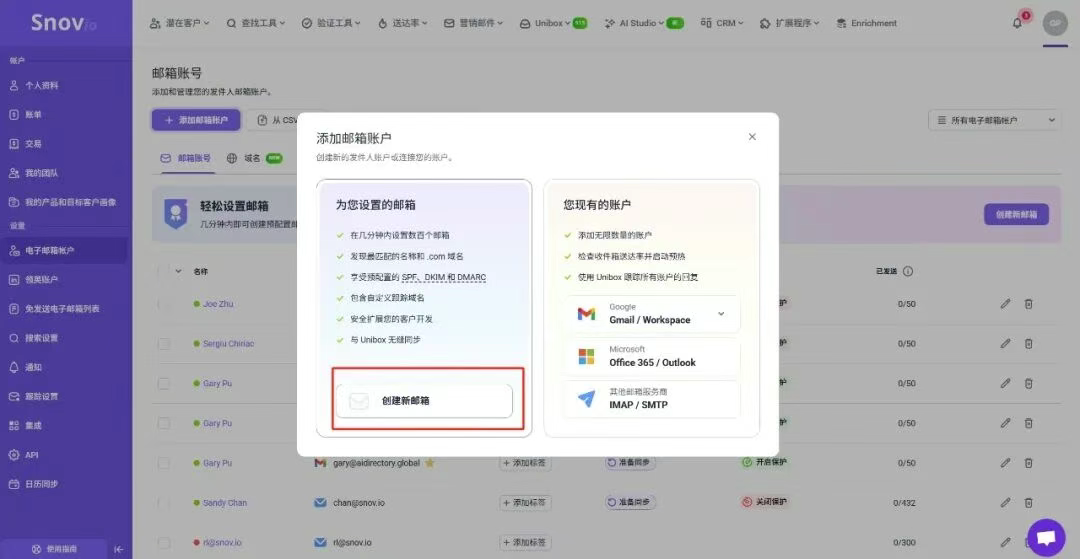This screenshot has width=1080, height=559.
Task: Open 营销邮件 dropdown menu
Action: coord(473,23)
